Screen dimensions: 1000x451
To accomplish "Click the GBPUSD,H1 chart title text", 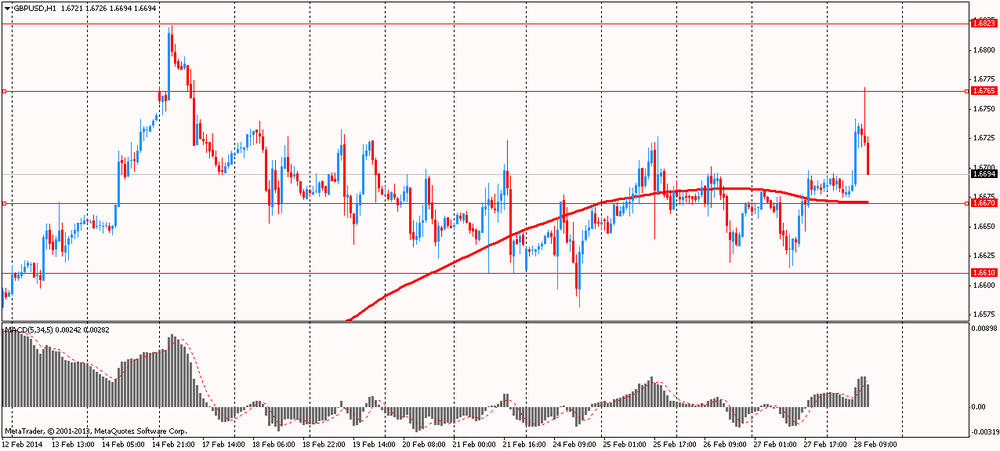I will pyautogui.click(x=33, y=7).
